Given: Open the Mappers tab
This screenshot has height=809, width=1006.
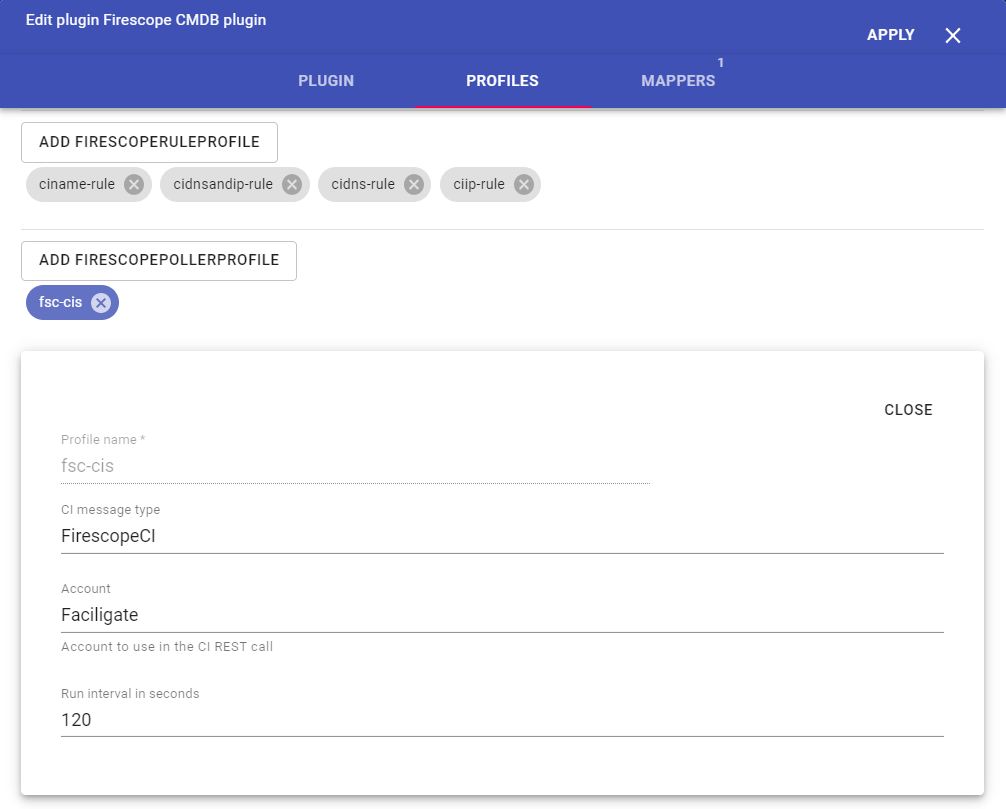Looking at the screenshot, I should [678, 81].
